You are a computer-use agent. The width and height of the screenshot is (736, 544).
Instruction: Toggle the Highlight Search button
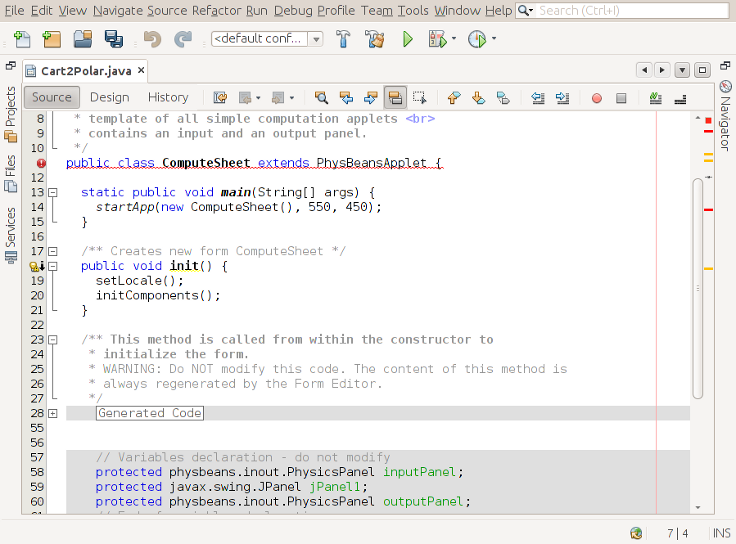[x=395, y=98]
